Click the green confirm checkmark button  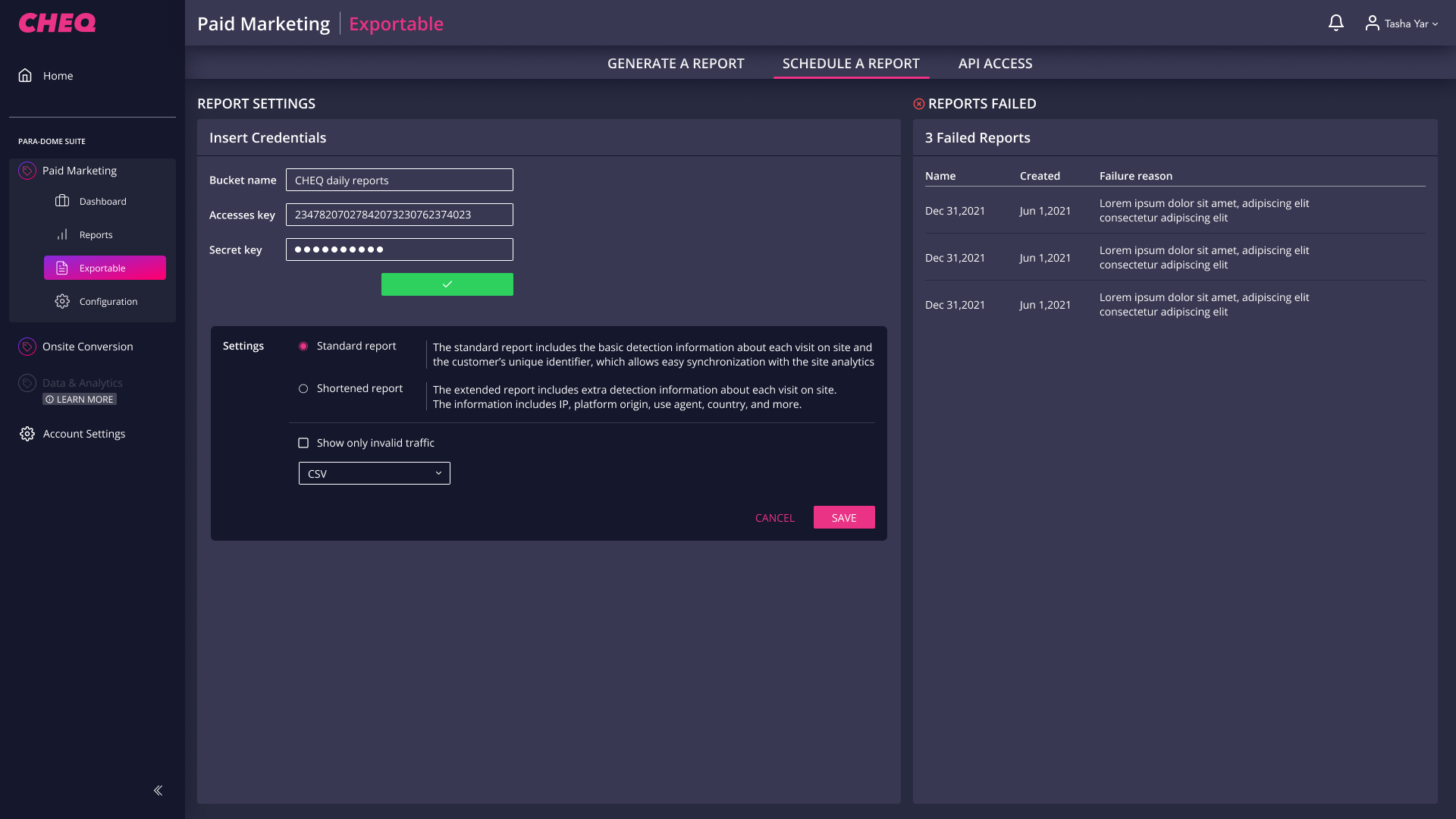(x=447, y=284)
